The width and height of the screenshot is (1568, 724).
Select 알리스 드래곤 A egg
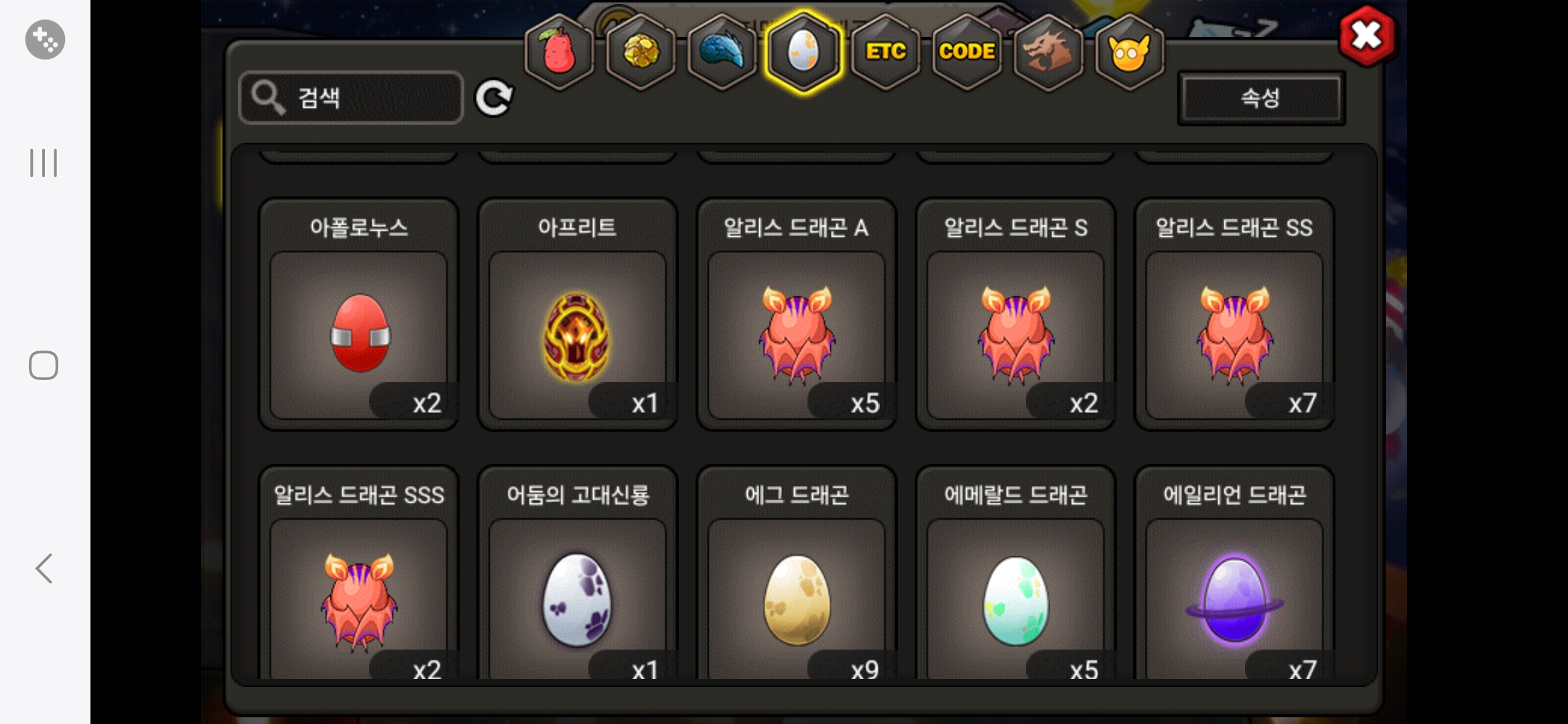coord(797,314)
